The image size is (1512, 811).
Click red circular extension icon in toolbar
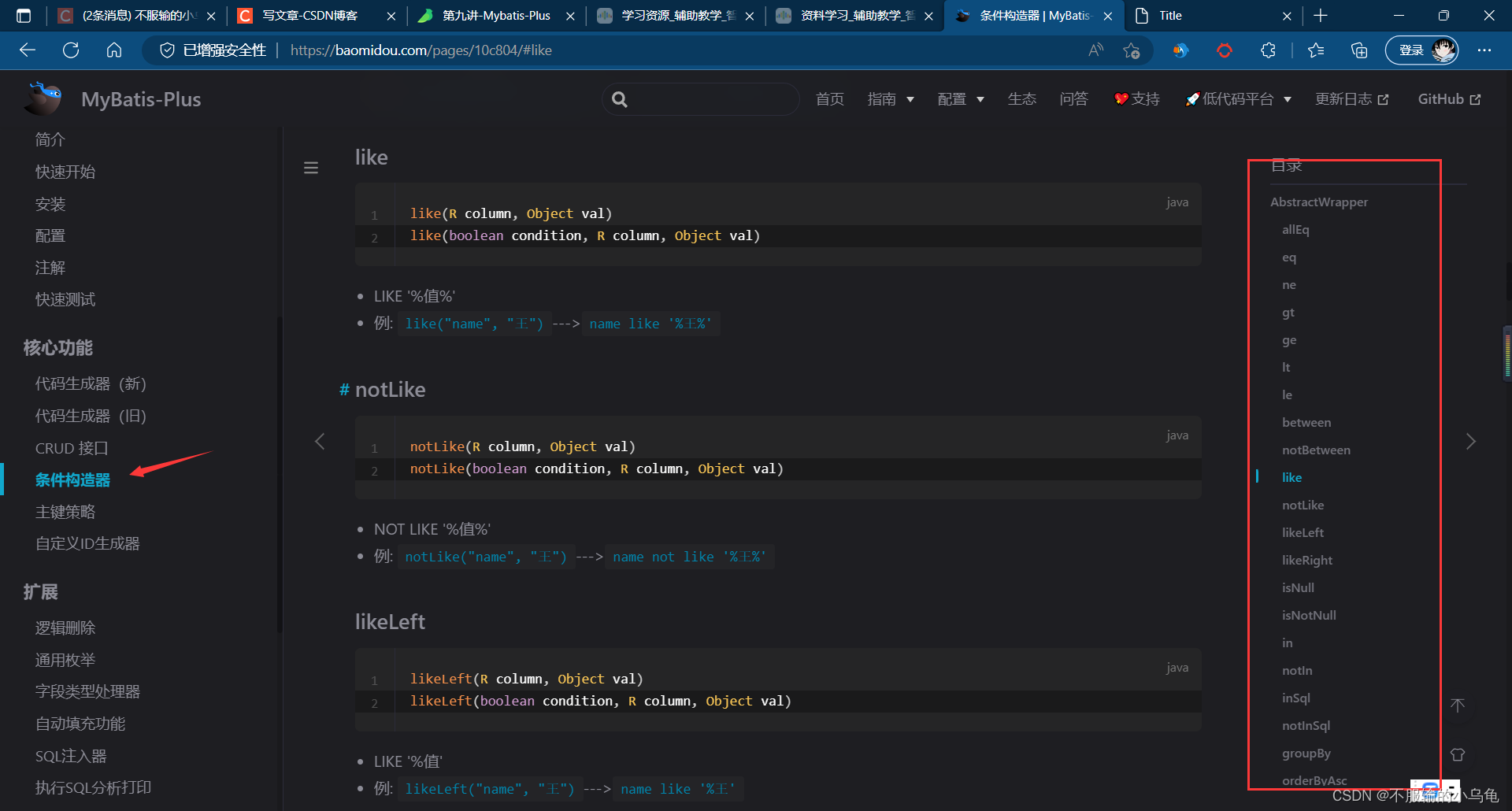(x=1225, y=50)
